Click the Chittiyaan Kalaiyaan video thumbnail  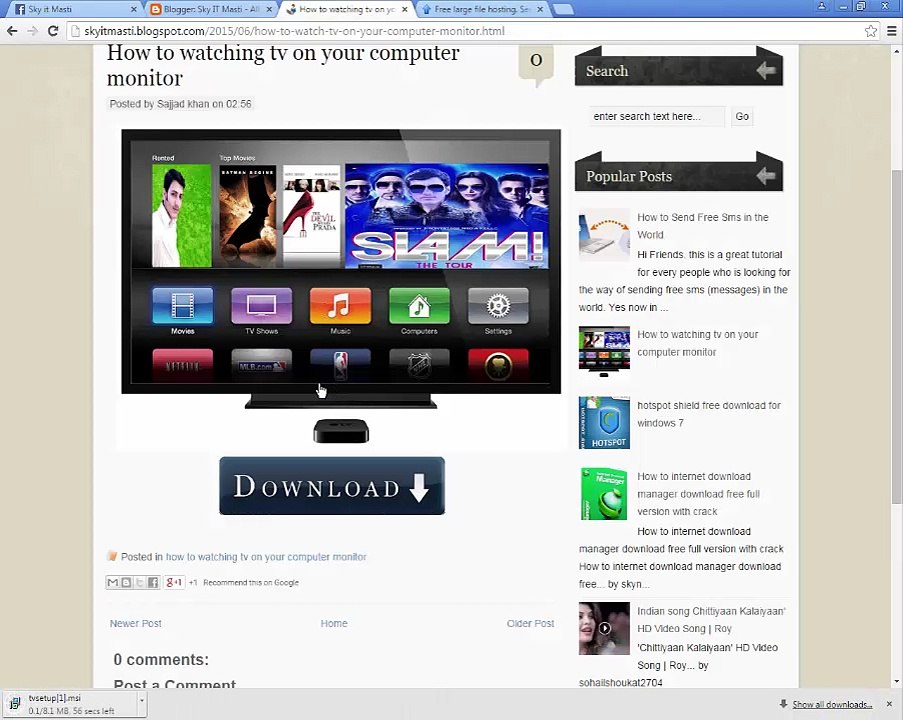click(604, 628)
